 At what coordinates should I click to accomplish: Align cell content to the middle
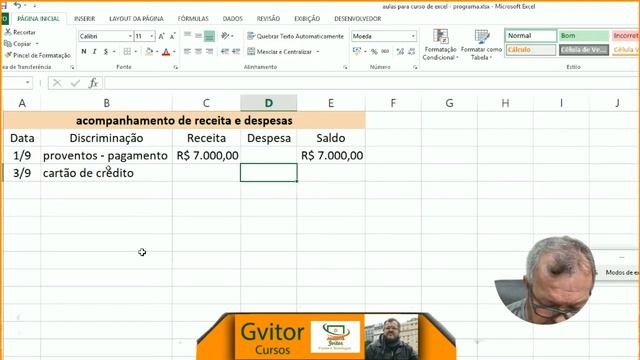click(x=198, y=36)
